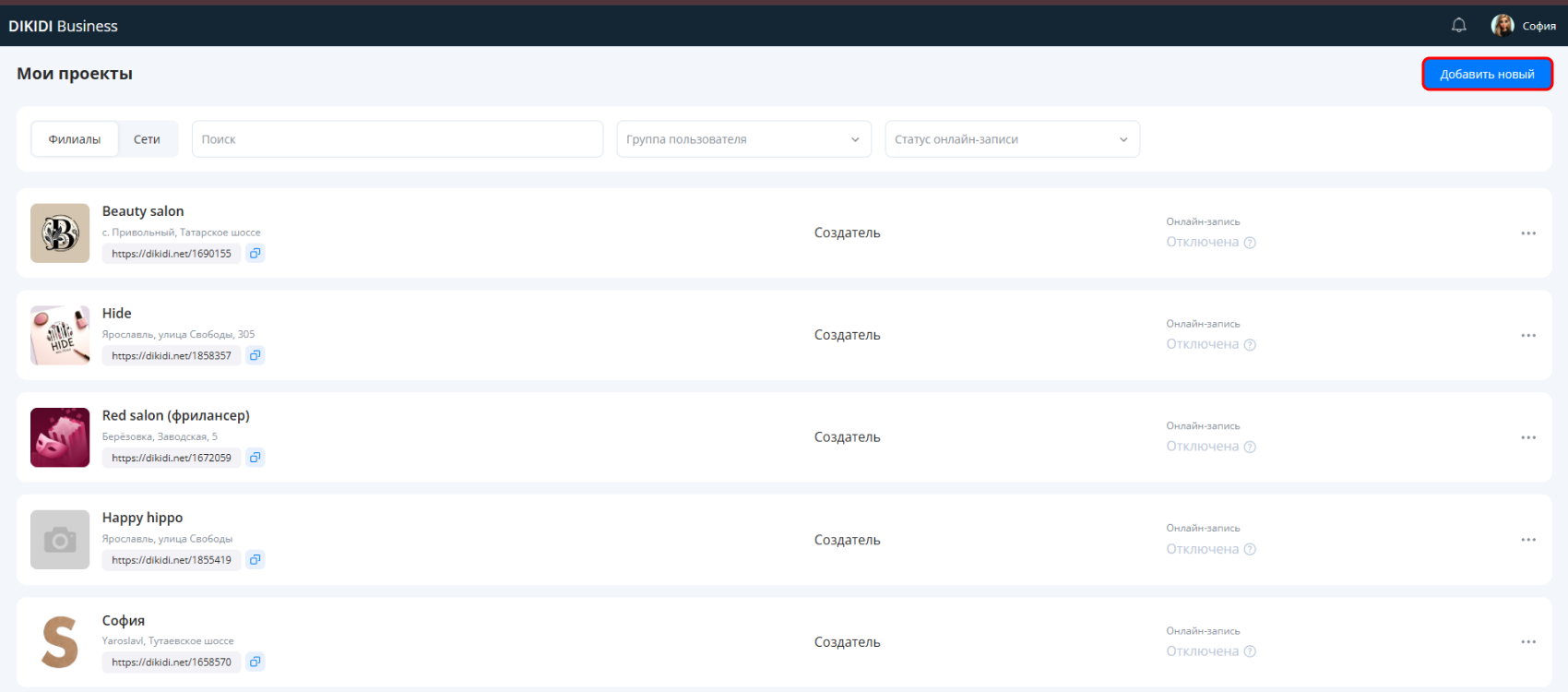Click the Hide project logo thumbnail
This screenshot has height=692, width=1568.
60,336
